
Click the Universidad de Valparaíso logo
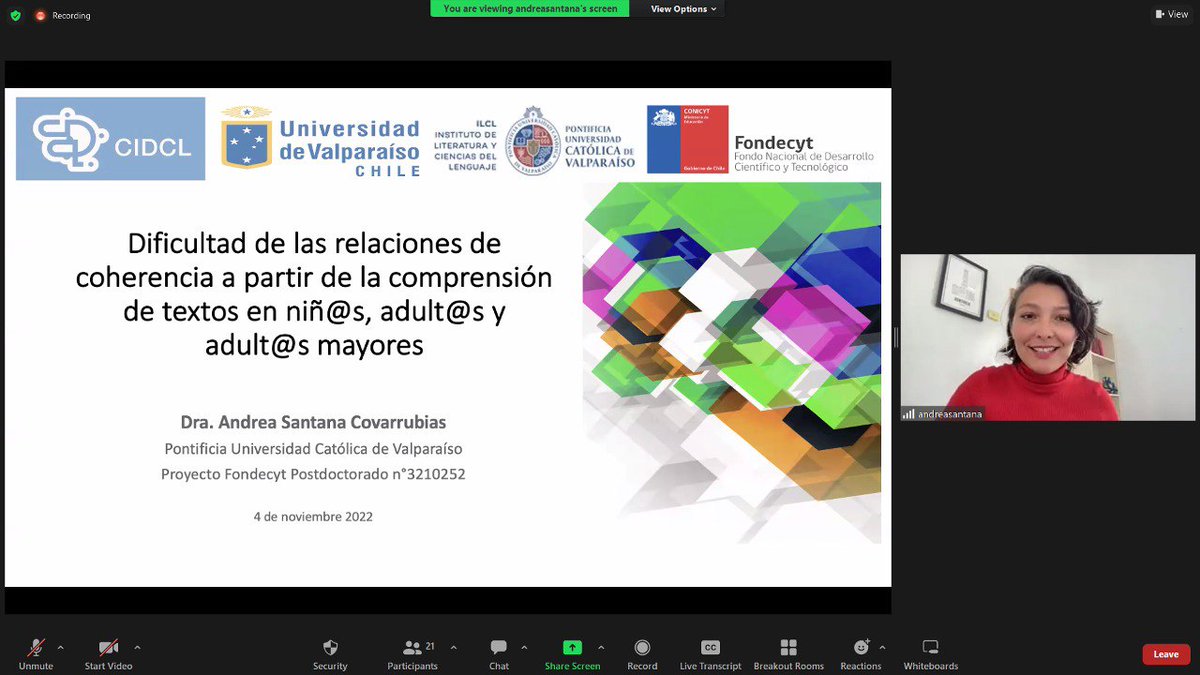pyautogui.click(x=320, y=141)
